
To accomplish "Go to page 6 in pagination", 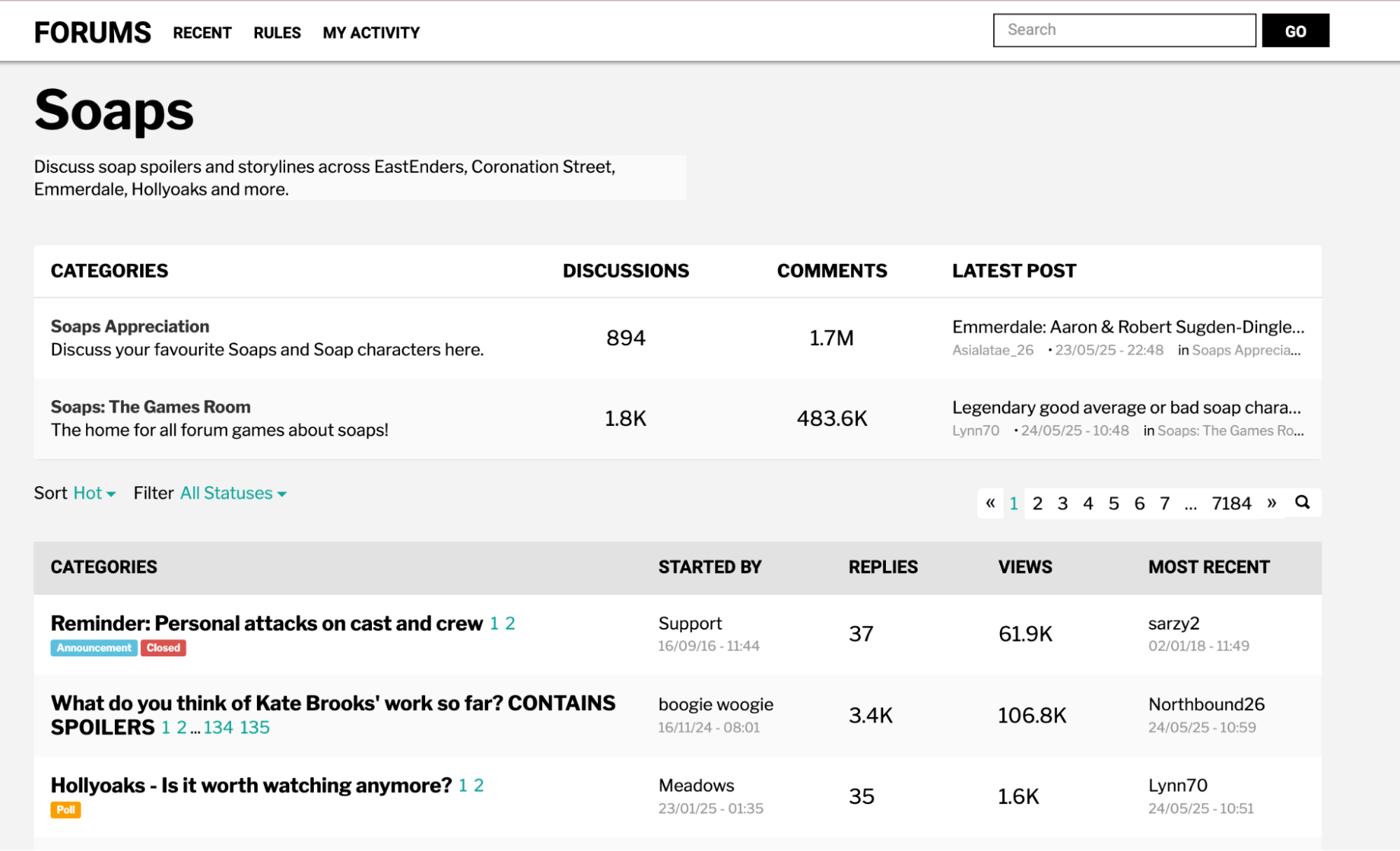I will click(x=1139, y=503).
